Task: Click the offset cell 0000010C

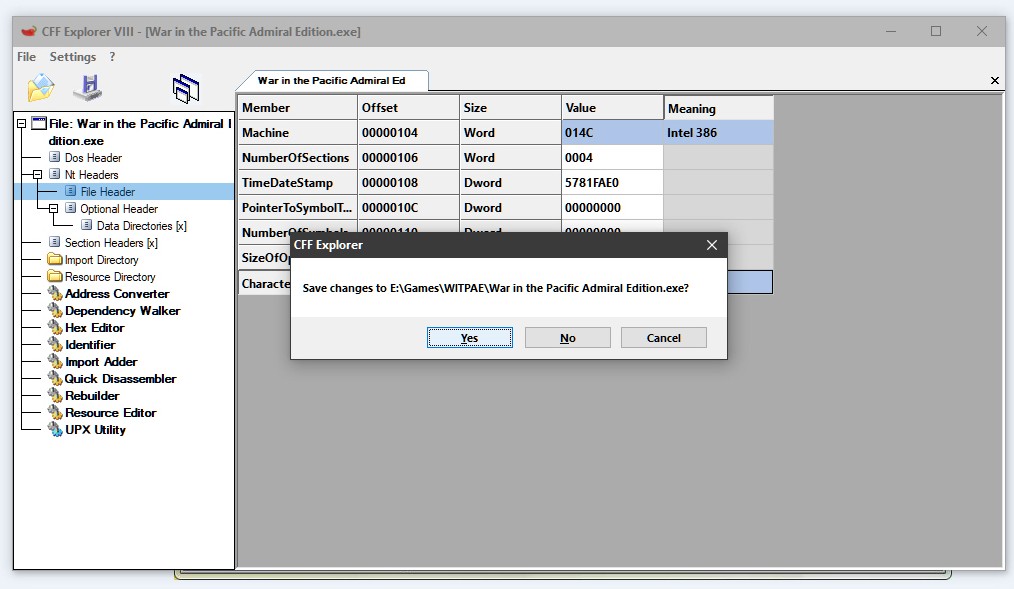Action: click(408, 208)
